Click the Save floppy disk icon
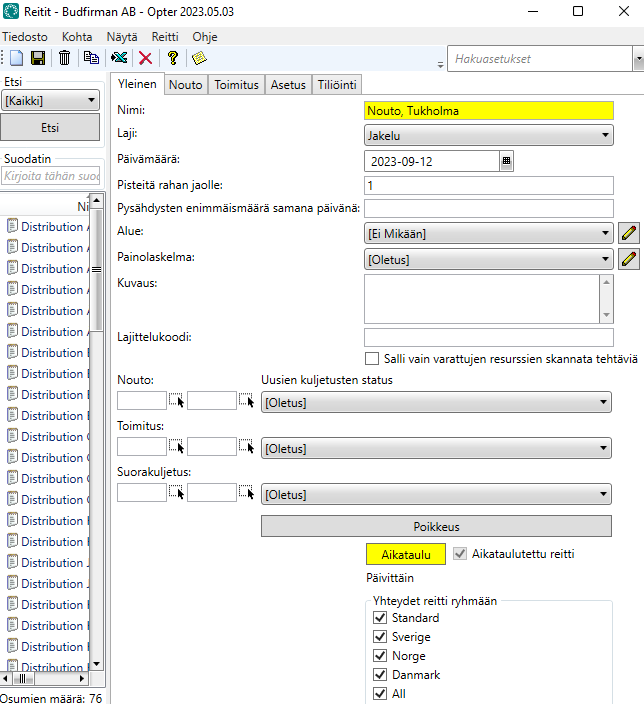644x704 pixels. click(x=38, y=59)
